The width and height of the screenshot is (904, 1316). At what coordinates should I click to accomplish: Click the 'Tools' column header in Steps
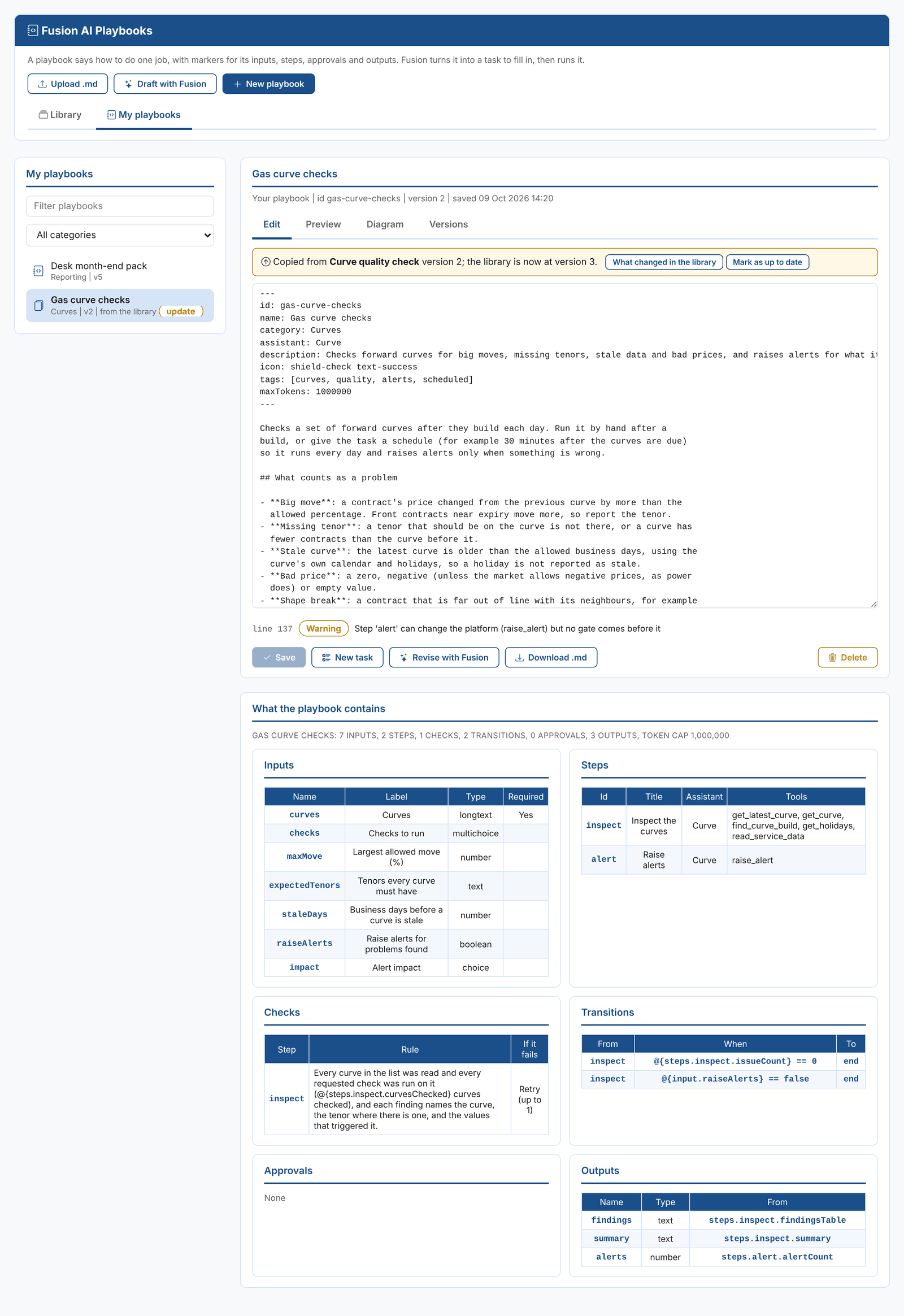click(796, 797)
